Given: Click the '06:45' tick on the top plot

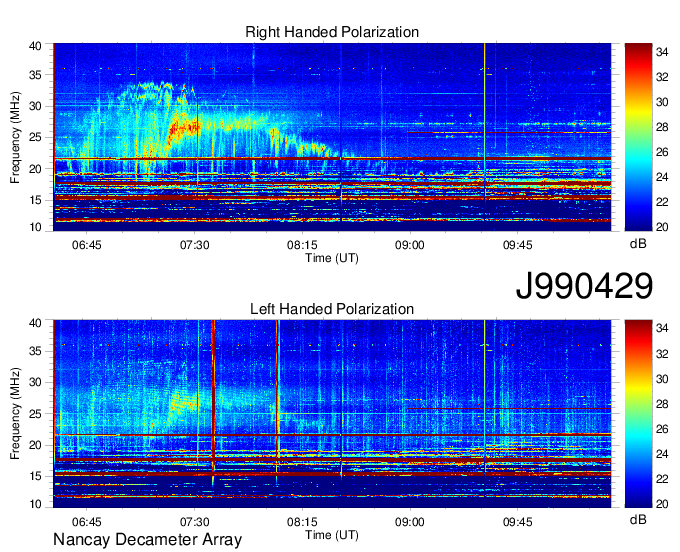Looking at the screenshot, I should pos(86,245).
